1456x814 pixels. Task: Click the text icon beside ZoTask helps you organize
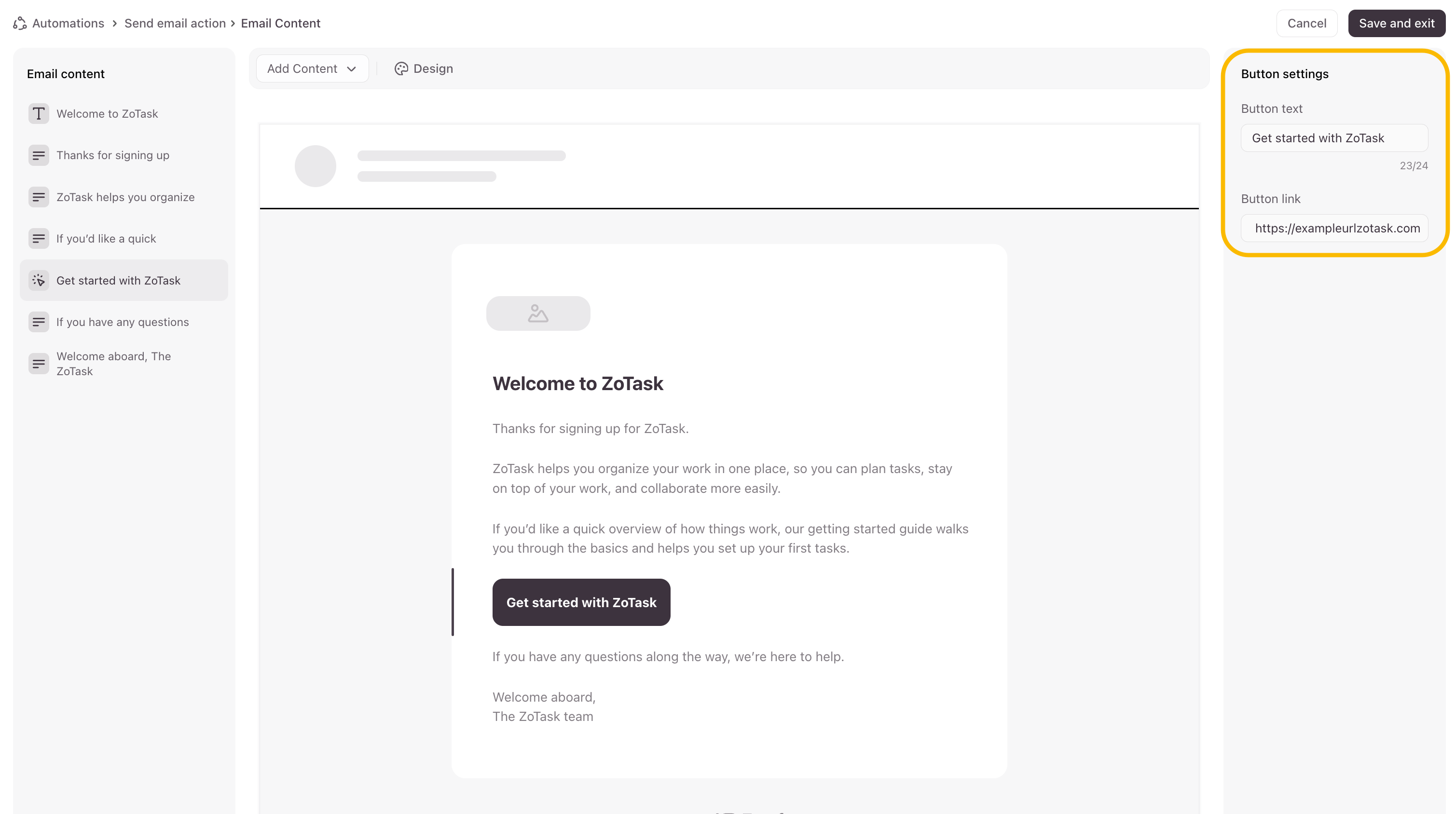[39, 197]
